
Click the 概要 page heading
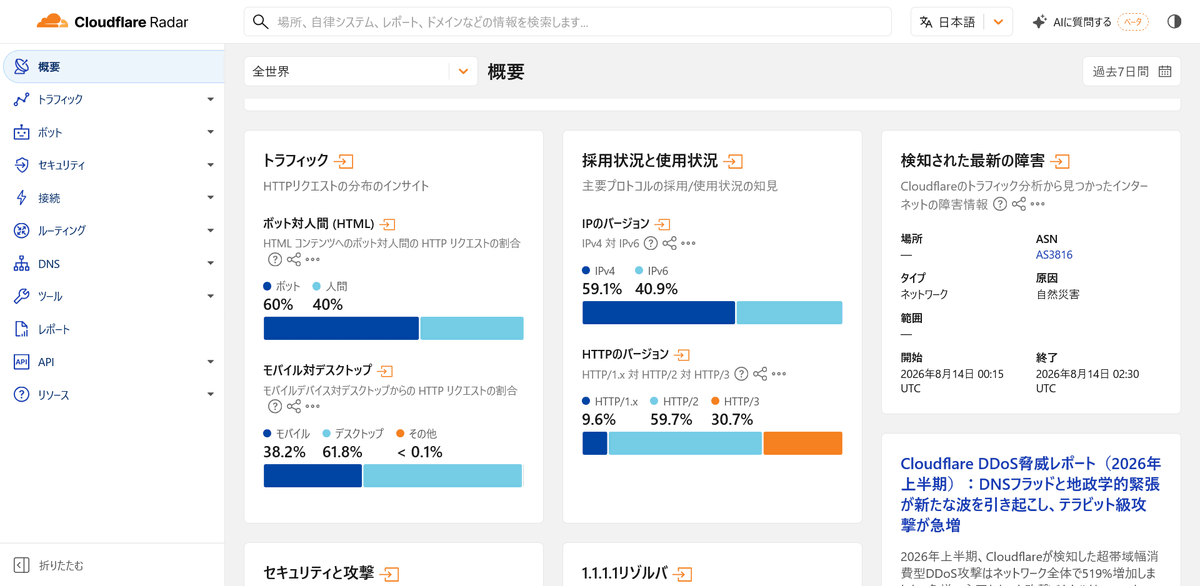point(506,71)
